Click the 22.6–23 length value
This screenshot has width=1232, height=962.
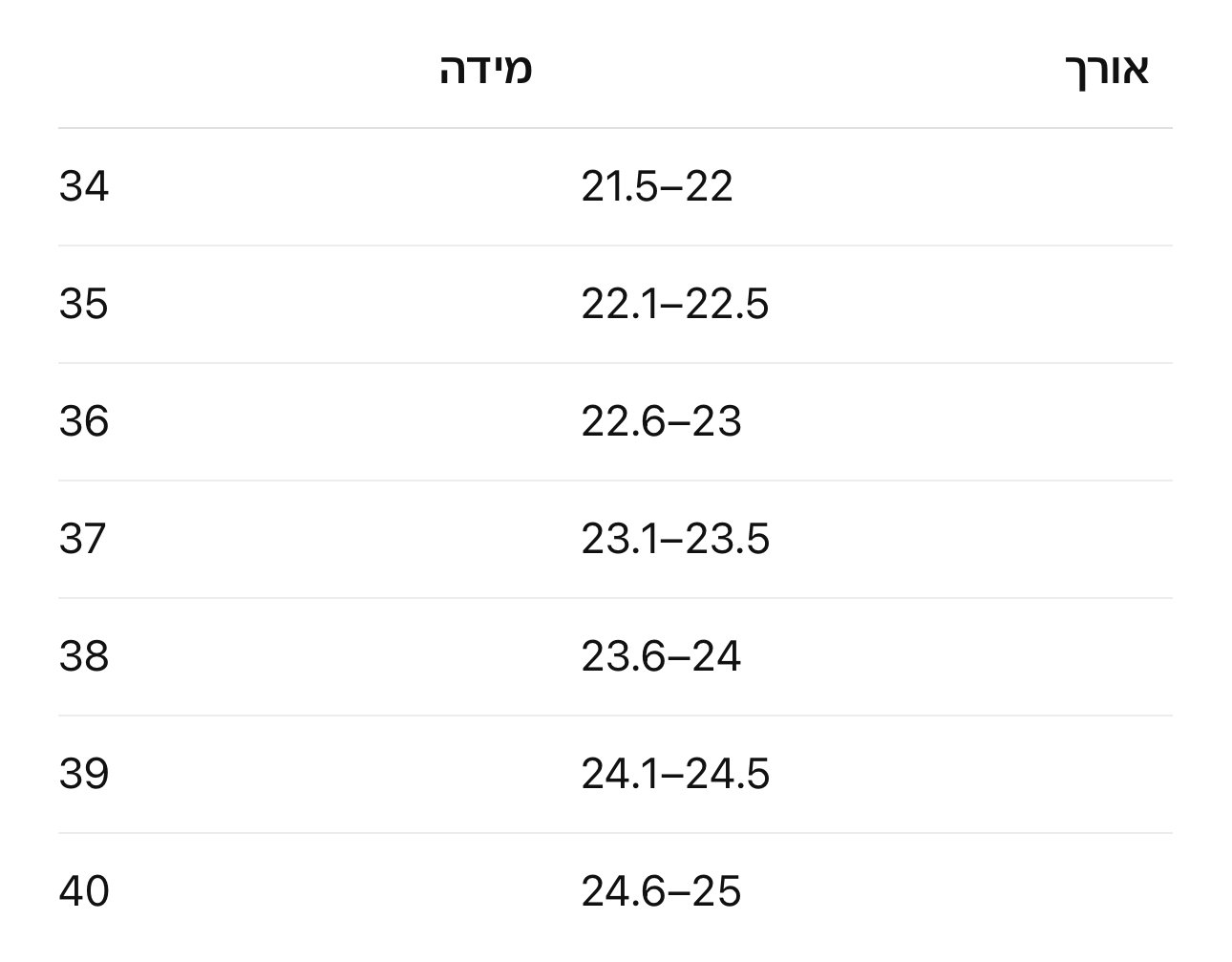(x=661, y=421)
